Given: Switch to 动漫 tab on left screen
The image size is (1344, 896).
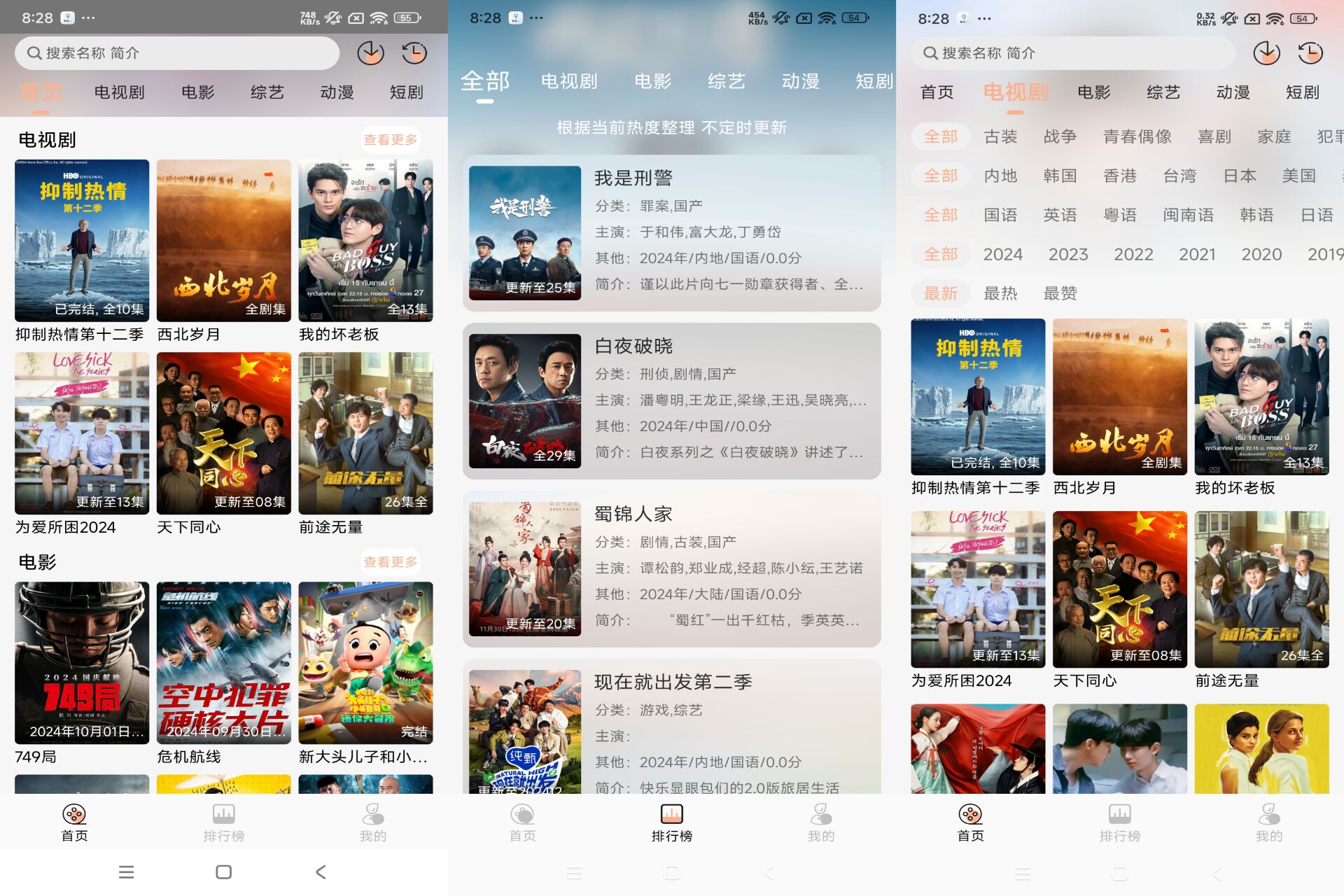Looking at the screenshot, I should [x=337, y=92].
